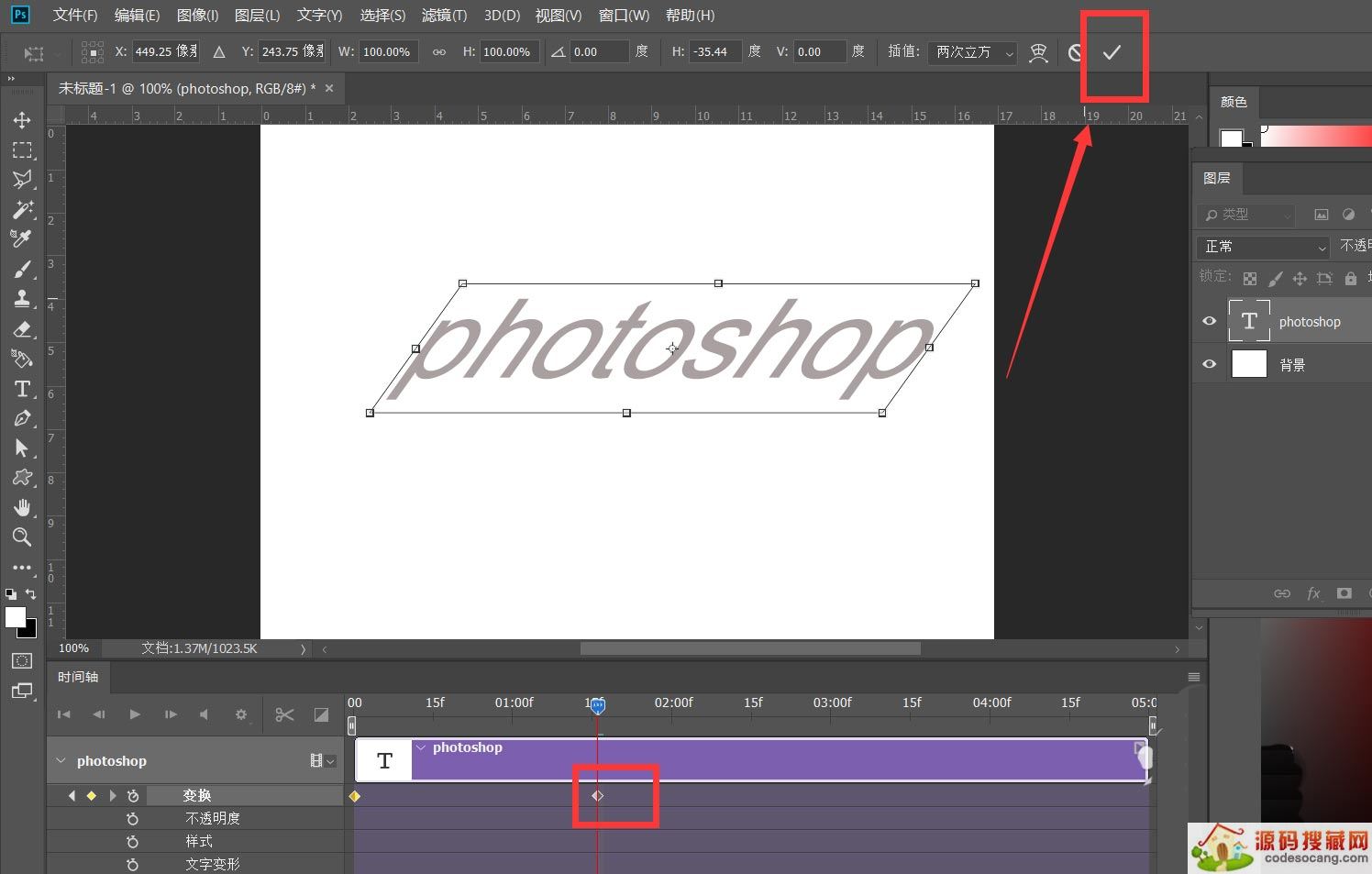The height and width of the screenshot is (874, 1372).
Task: Toggle relative positioning triangle icon
Action: coord(219,52)
